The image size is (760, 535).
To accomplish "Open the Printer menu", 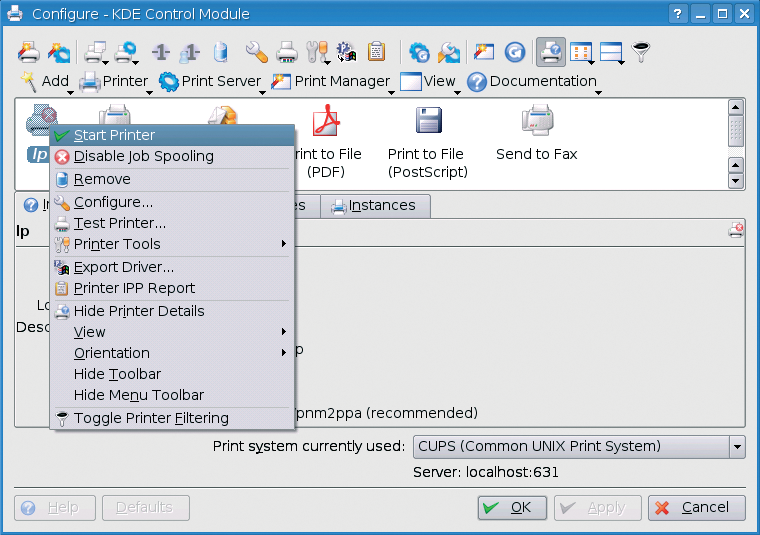I will pos(116,82).
